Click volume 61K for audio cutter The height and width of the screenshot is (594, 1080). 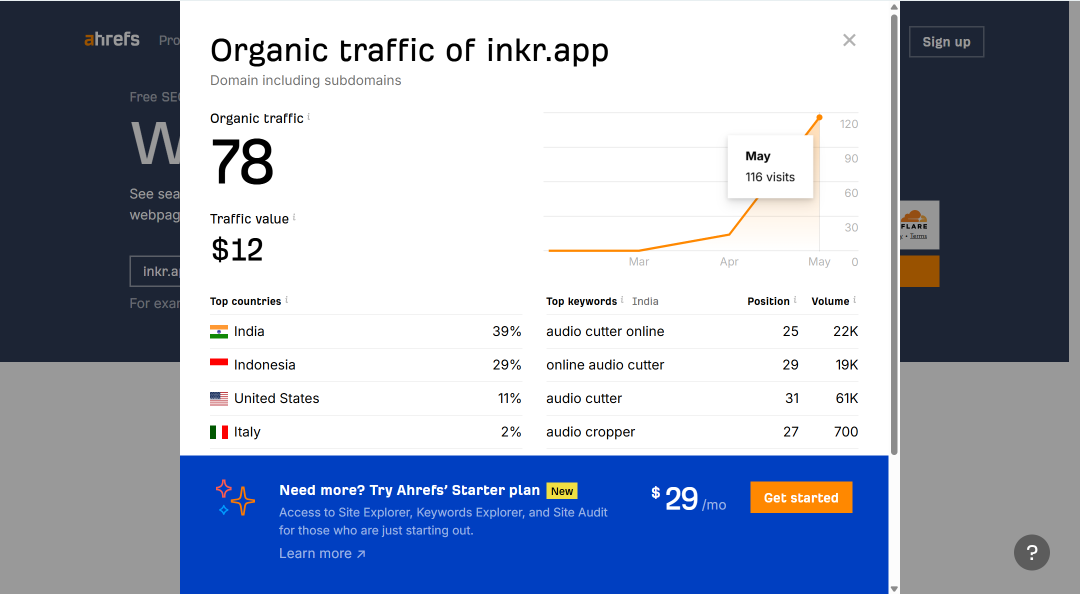tap(847, 398)
